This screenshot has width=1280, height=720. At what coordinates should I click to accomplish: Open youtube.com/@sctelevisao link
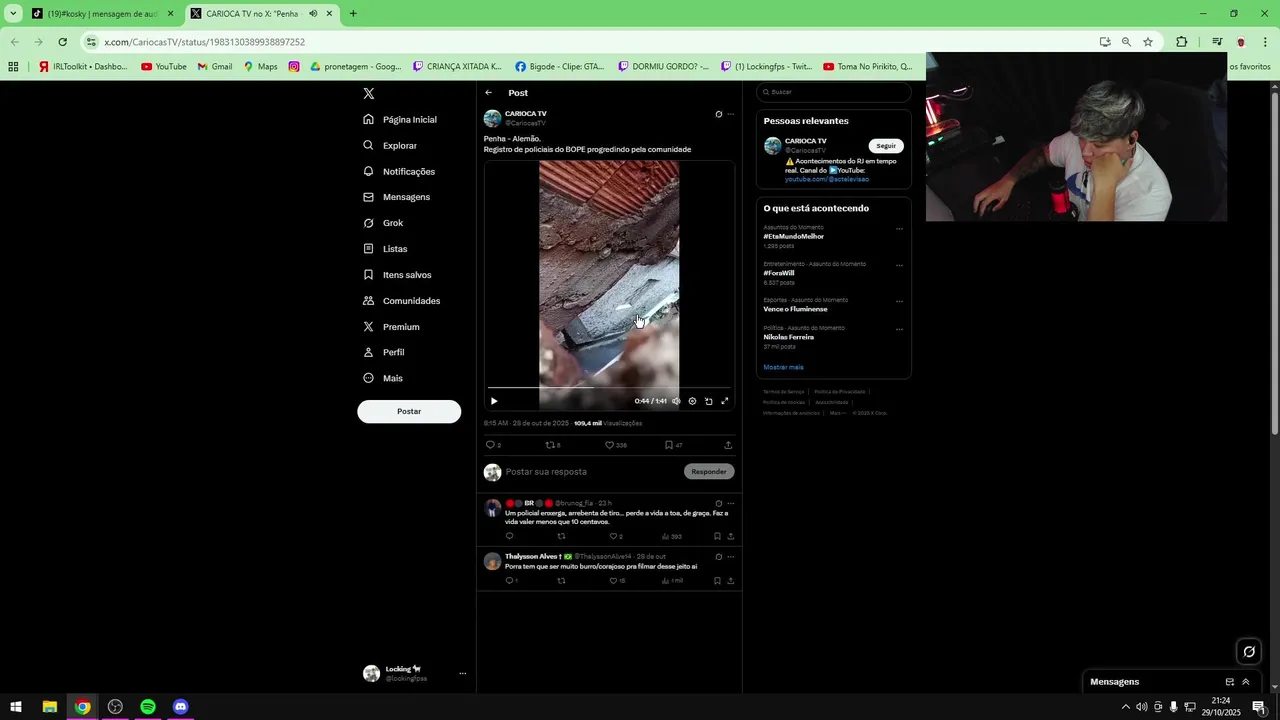[x=827, y=179]
